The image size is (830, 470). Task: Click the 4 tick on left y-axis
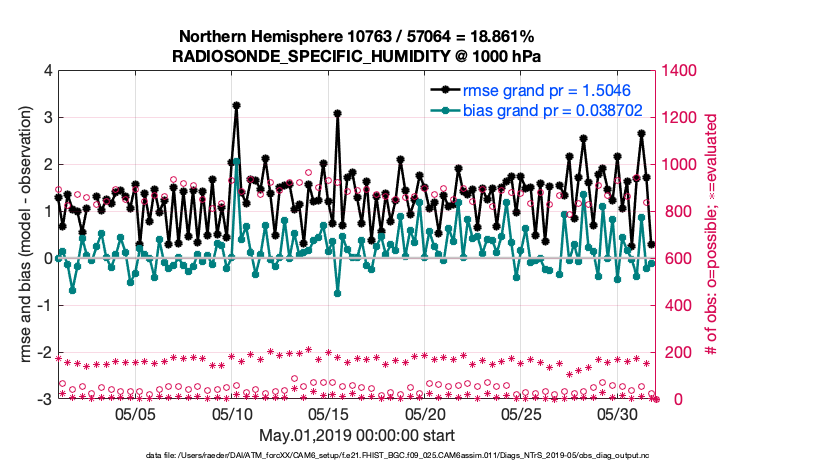47,71
